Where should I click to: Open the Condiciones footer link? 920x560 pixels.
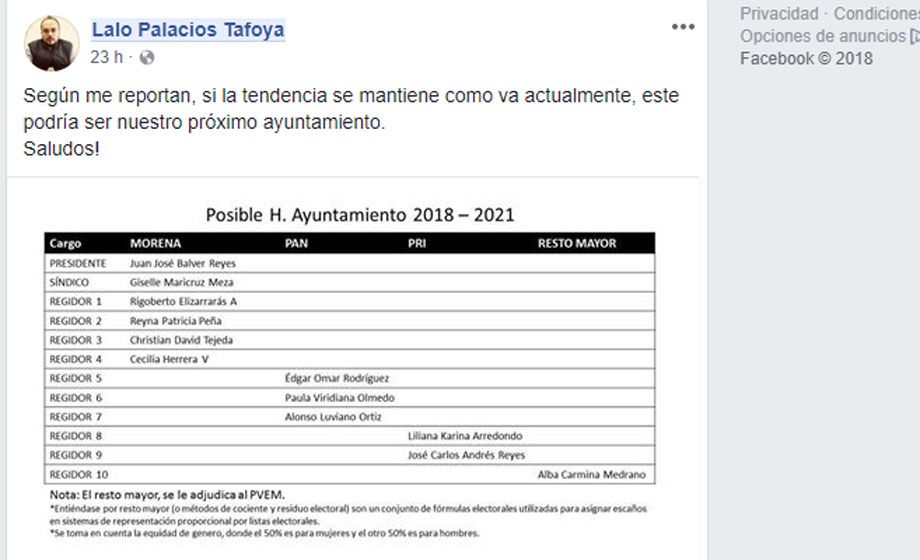coord(877,14)
